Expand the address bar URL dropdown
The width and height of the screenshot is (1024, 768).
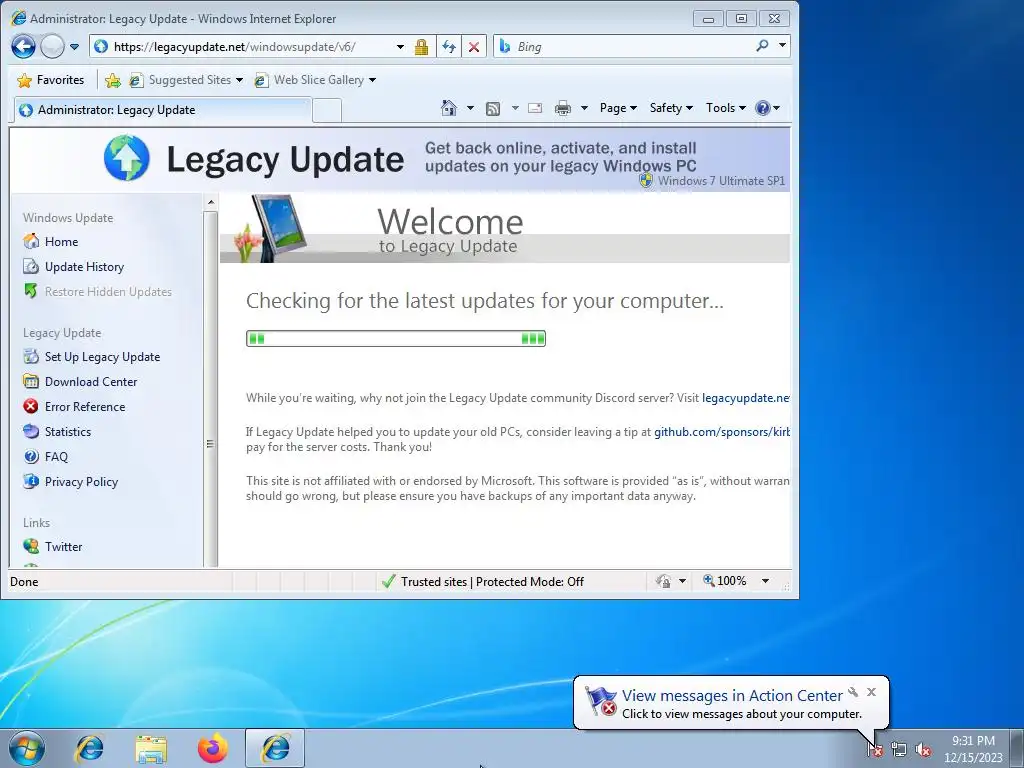point(400,47)
